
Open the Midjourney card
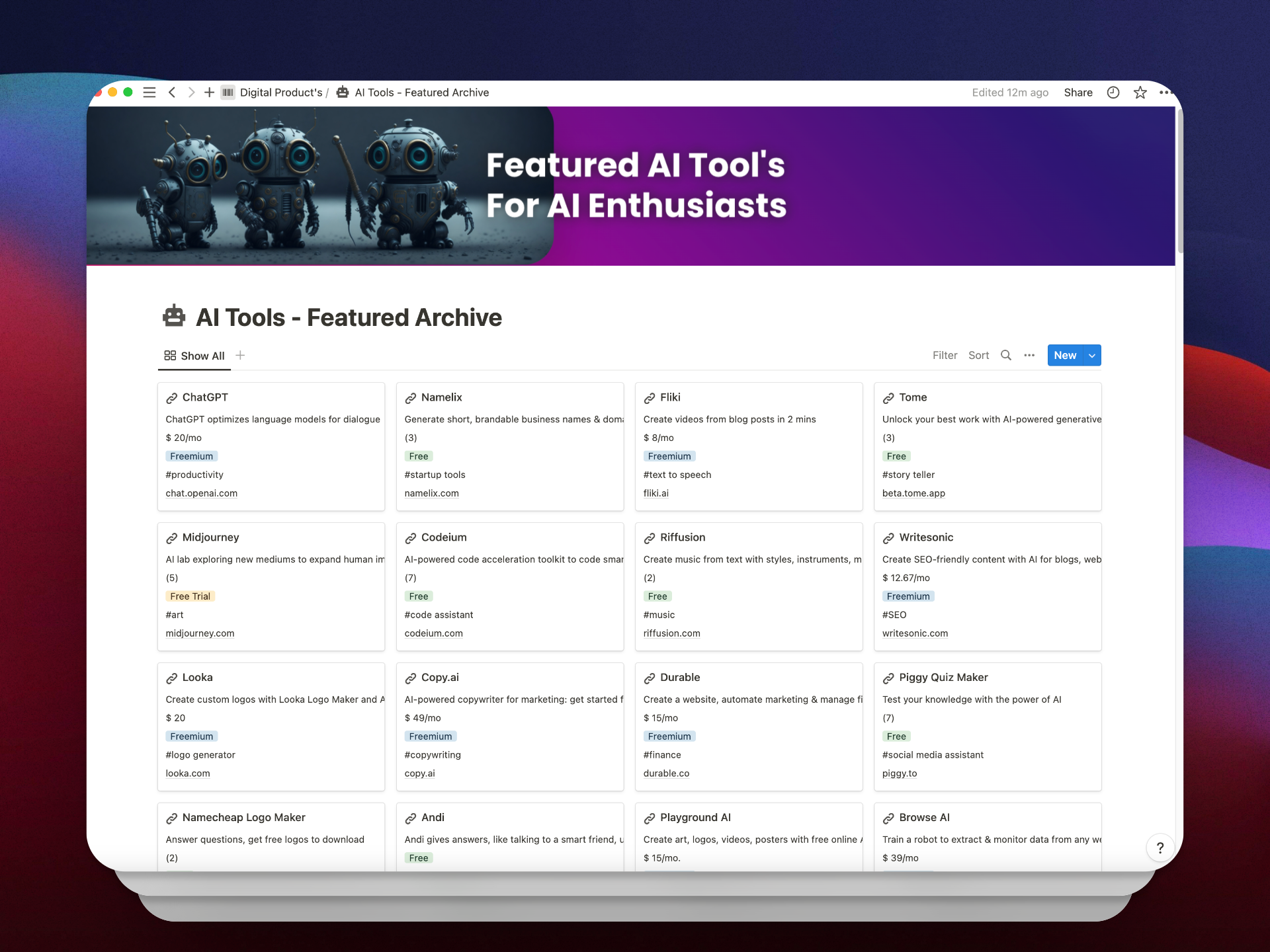click(x=210, y=537)
